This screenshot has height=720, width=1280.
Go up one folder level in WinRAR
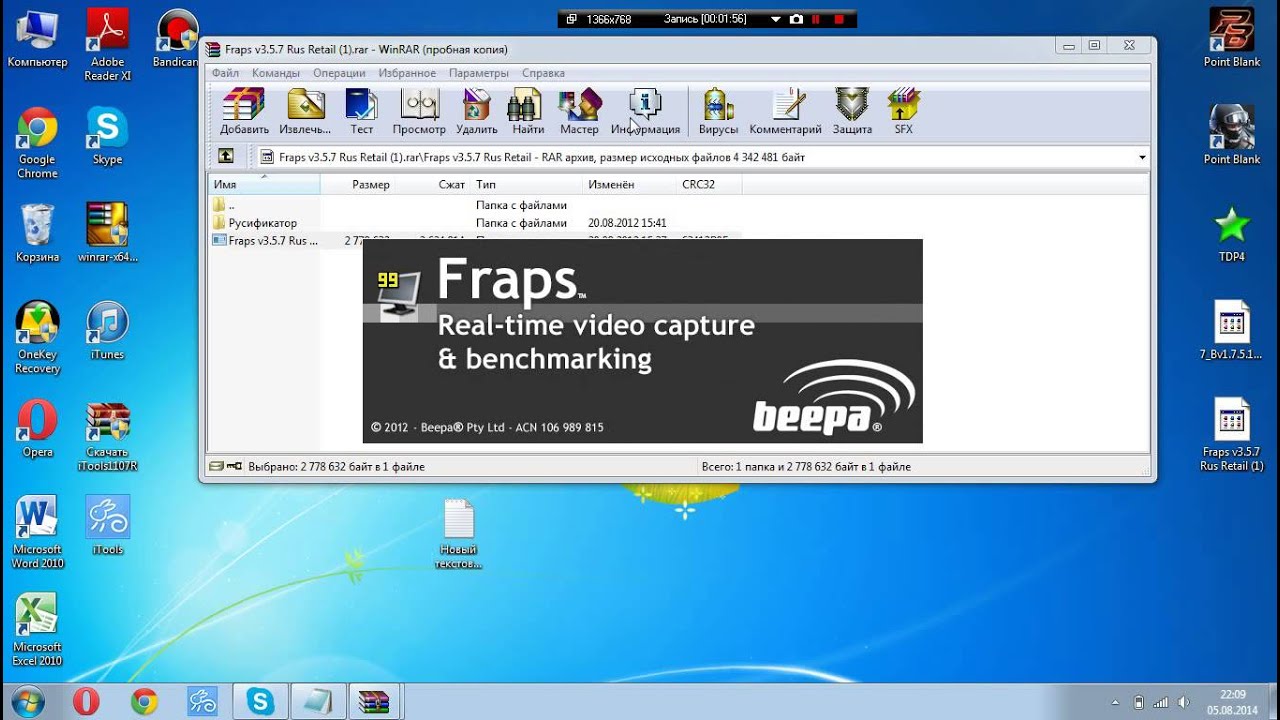click(226, 156)
